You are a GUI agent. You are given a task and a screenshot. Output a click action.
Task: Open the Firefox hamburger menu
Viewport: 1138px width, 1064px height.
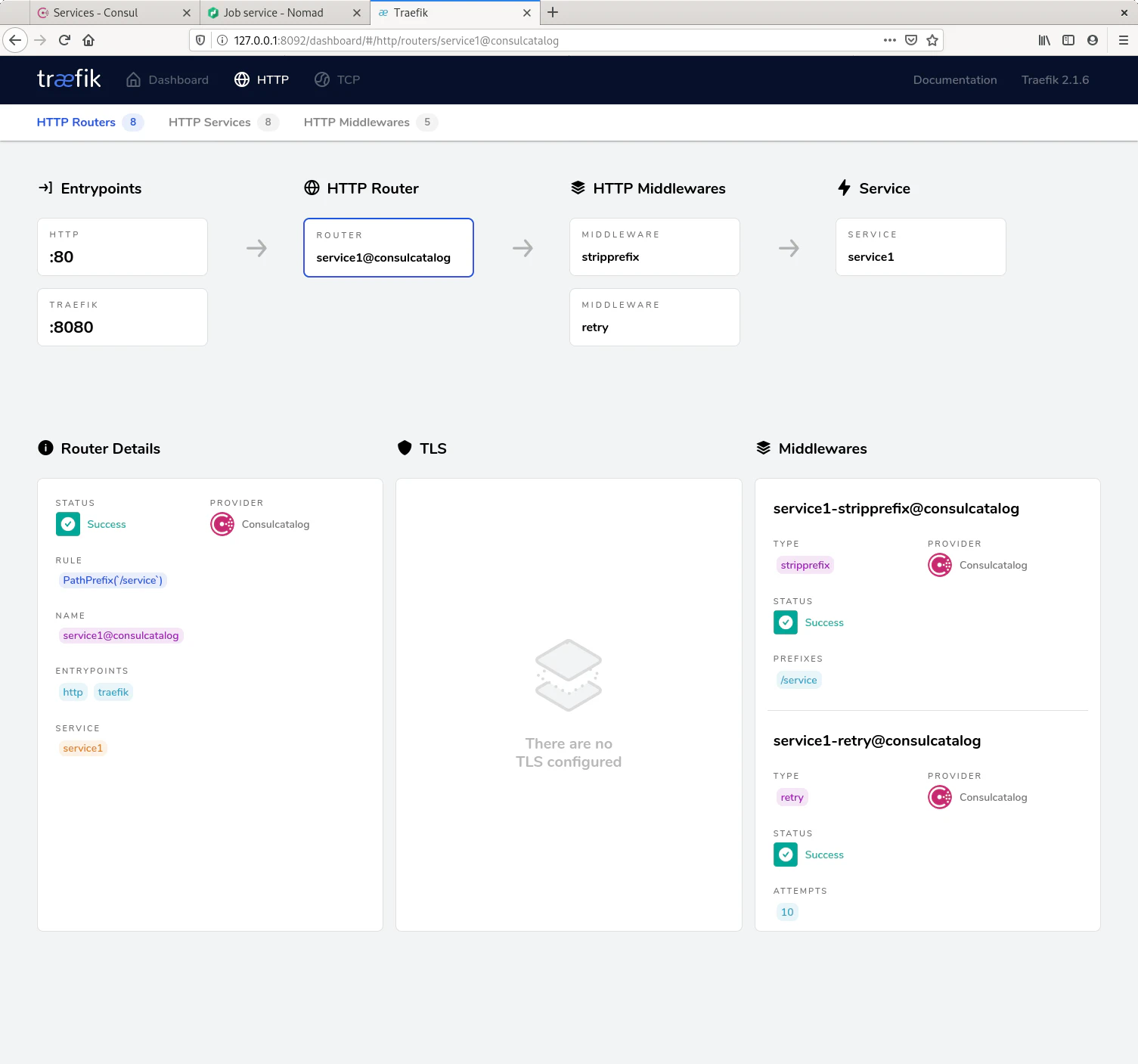pyautogui.click(x=1123, y=40)
